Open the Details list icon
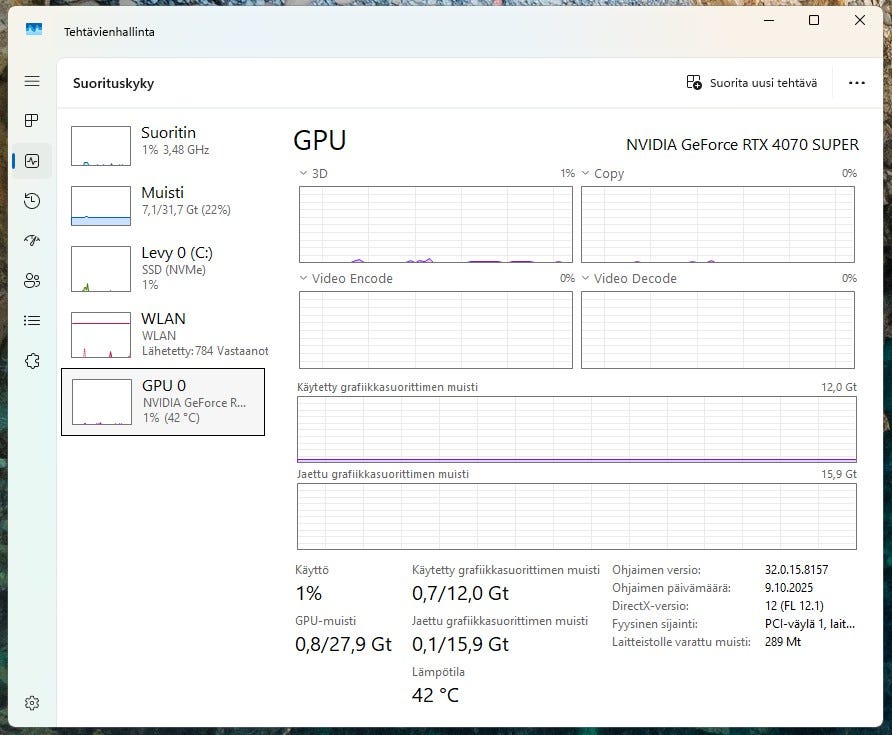This screenshot has height=735, width=892. coord(32,321)
